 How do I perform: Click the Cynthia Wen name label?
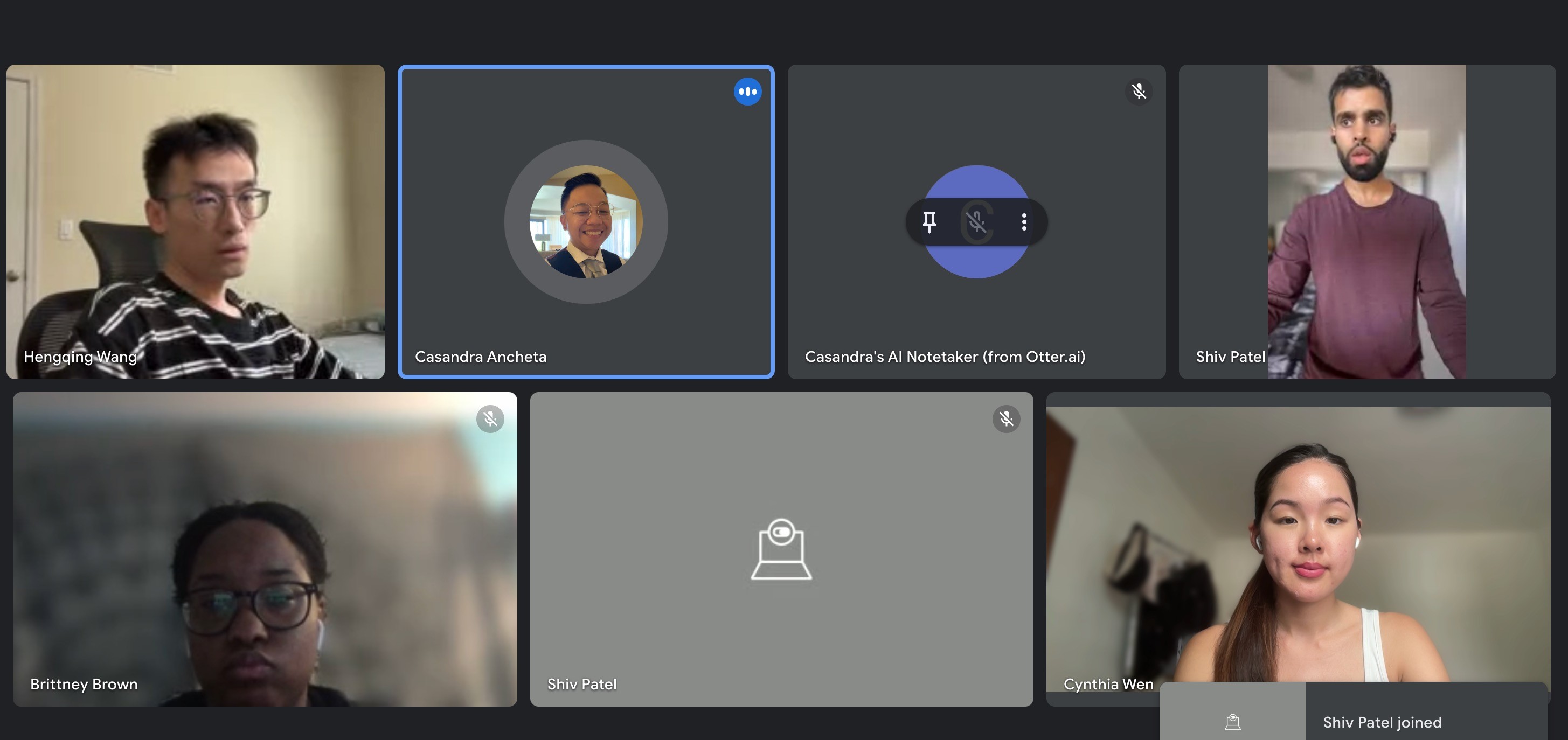point(1108,684)
